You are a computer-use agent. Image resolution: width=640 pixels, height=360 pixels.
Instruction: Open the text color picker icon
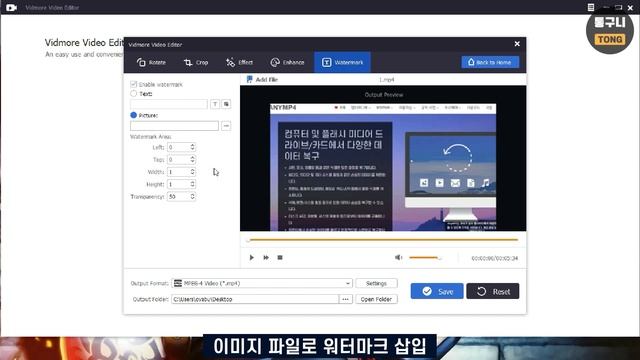[x=226, y=104]
